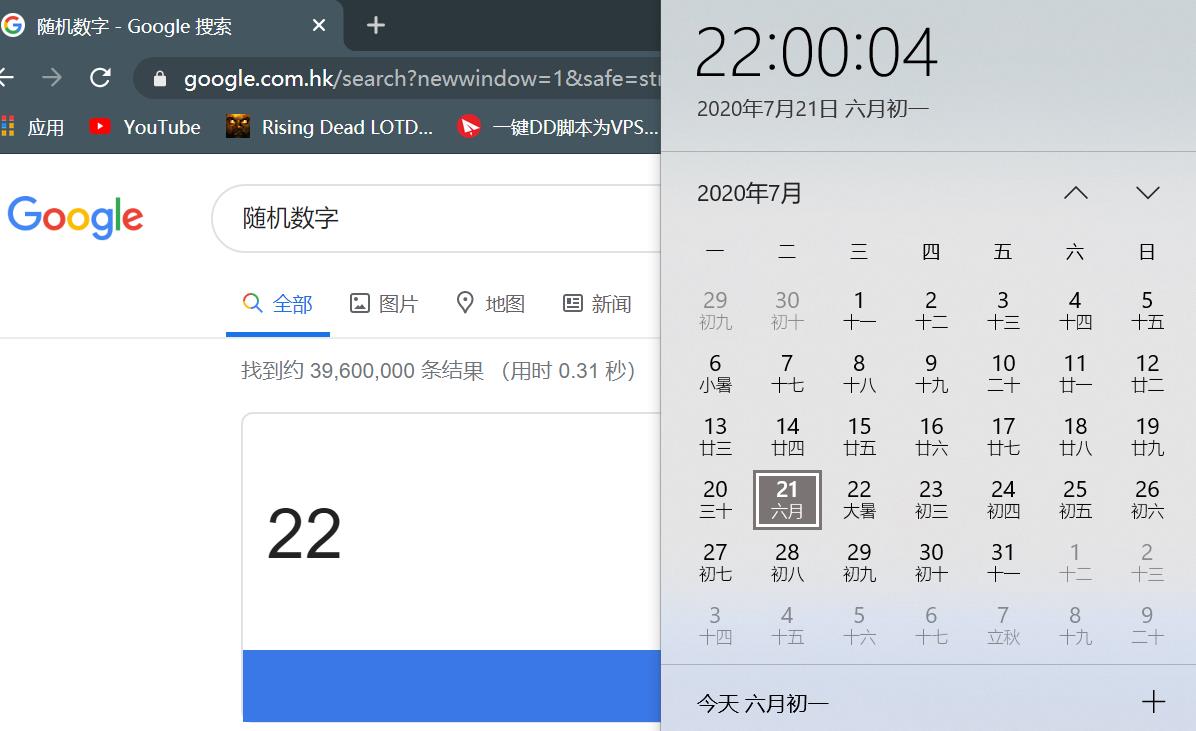Open the YouTube bookmark
The width and height of the screenshot is (1196, 731).
click(x=145, y=127)
